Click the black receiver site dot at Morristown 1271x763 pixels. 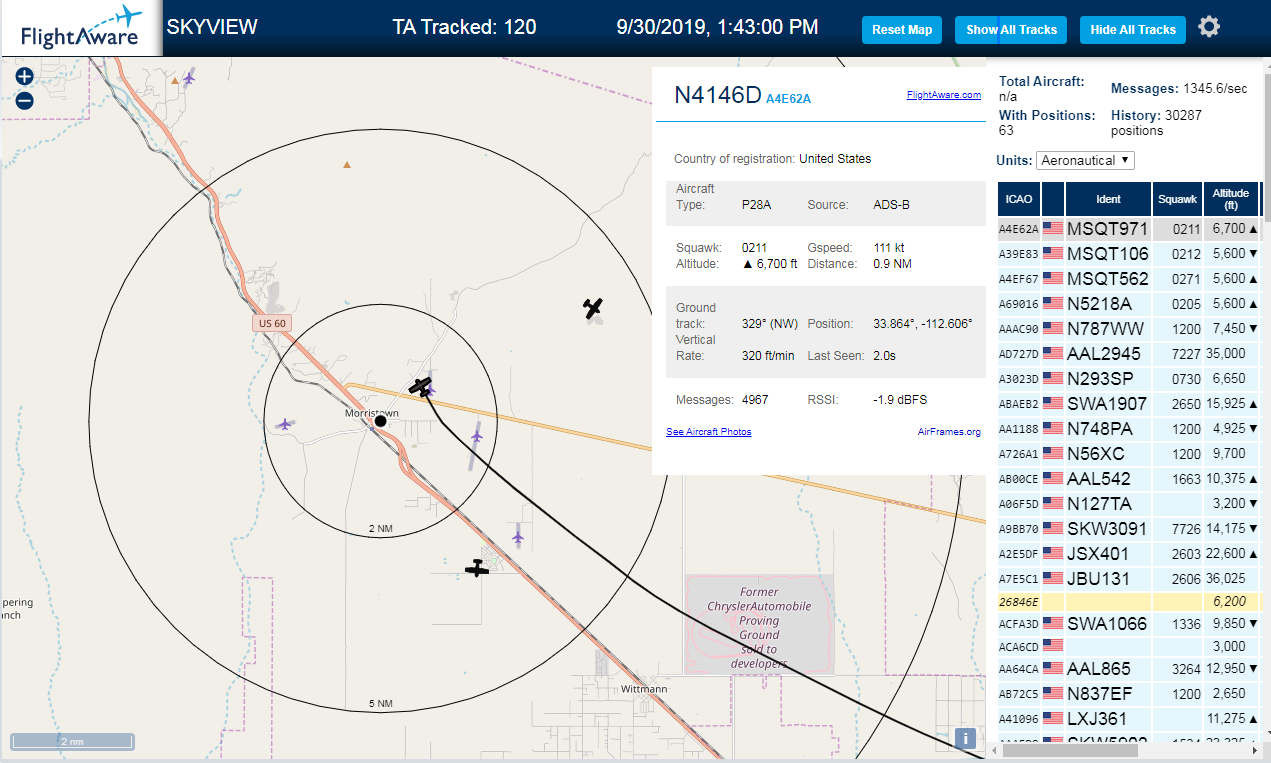pos(380,421)
